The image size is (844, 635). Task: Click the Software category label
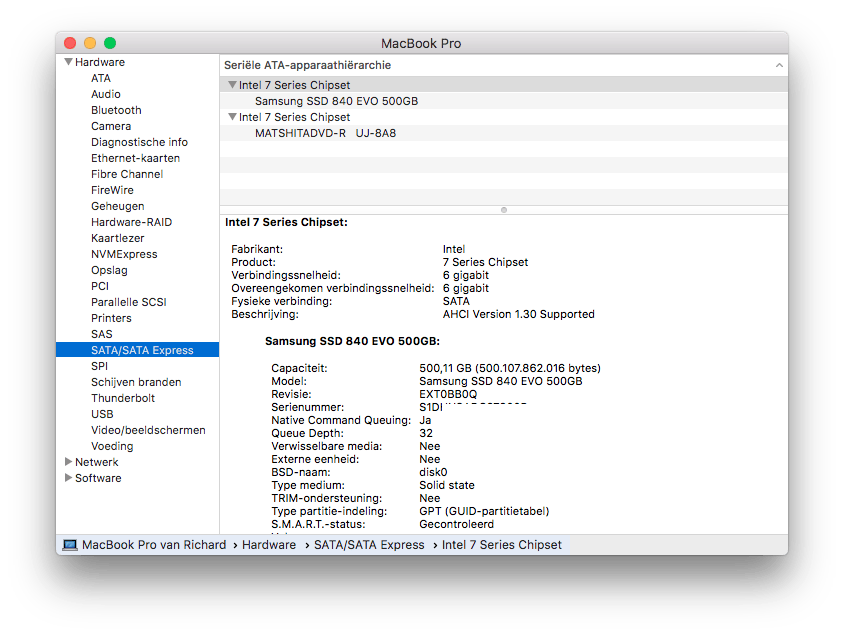tap(98, 478)
